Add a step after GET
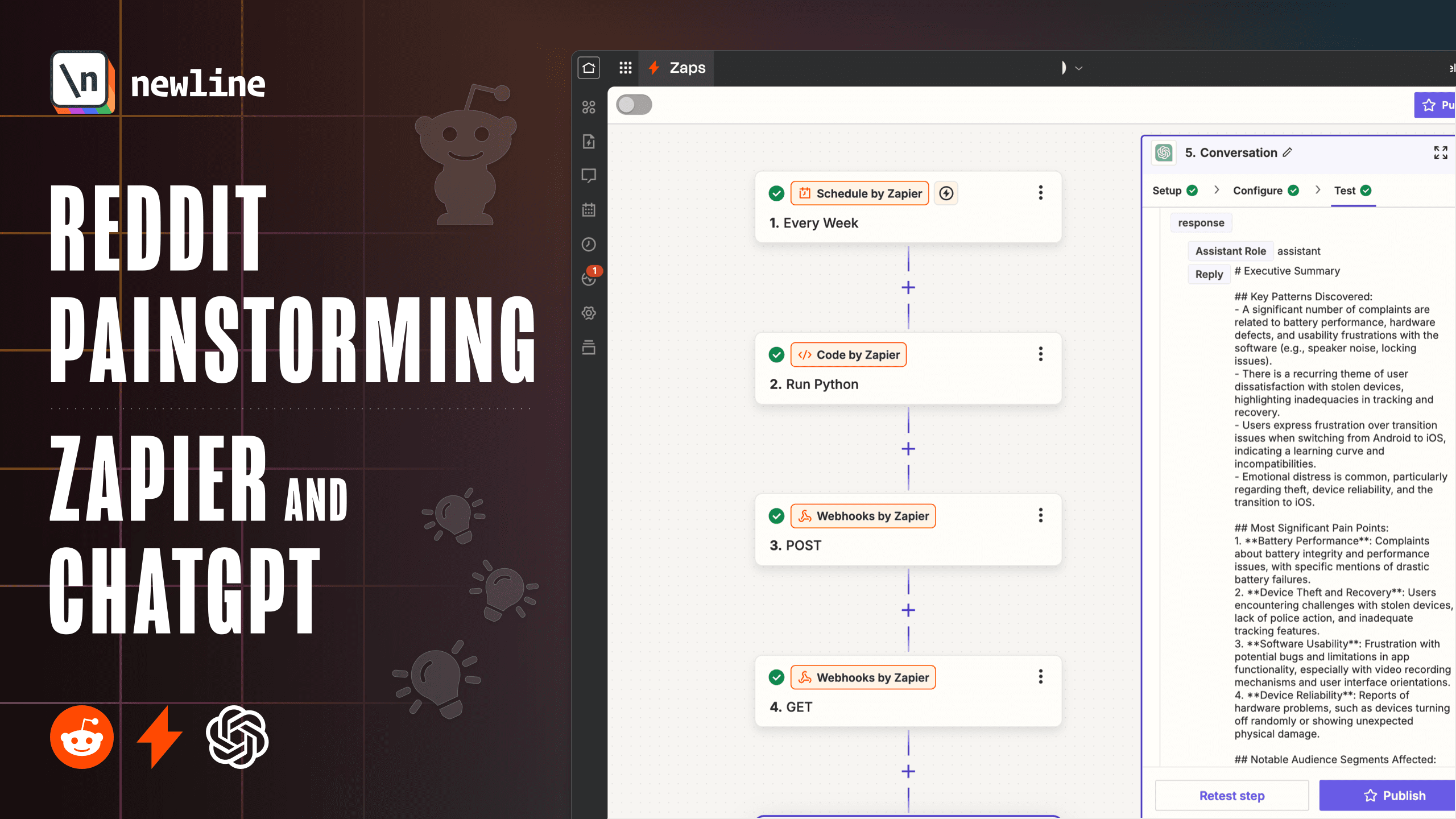1456x819 pixels. click(908, 772)
